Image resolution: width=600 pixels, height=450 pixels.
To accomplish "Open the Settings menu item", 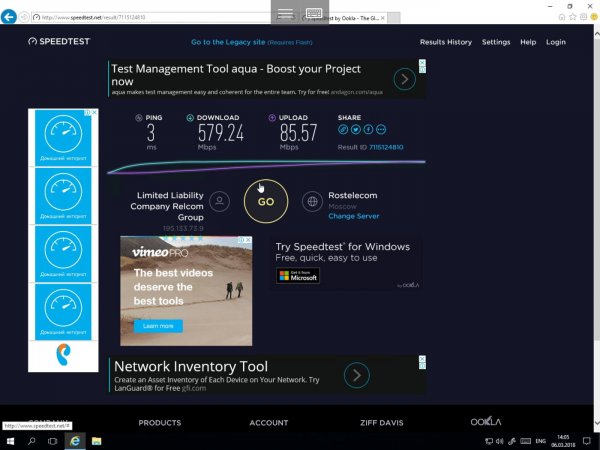I will coord(496,42).
